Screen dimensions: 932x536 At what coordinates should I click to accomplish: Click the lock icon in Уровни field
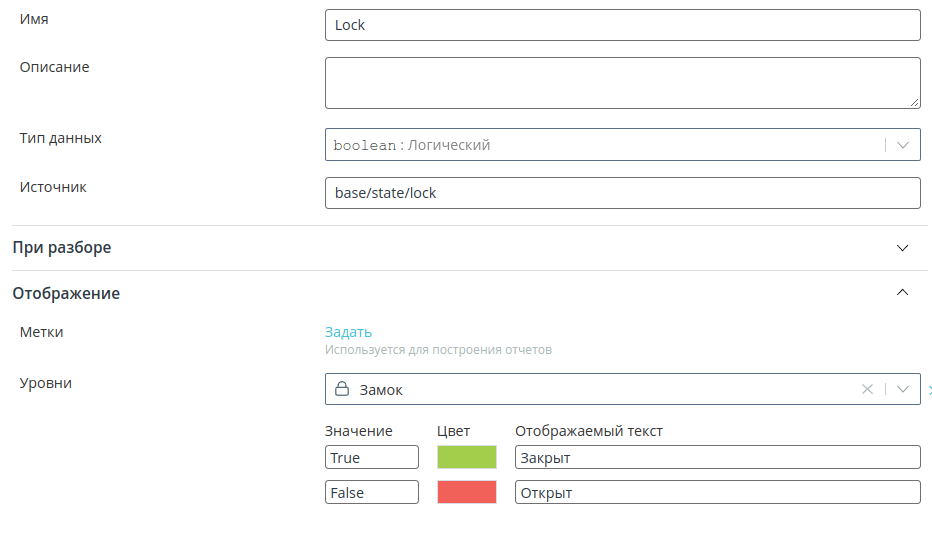coord(342,389)
